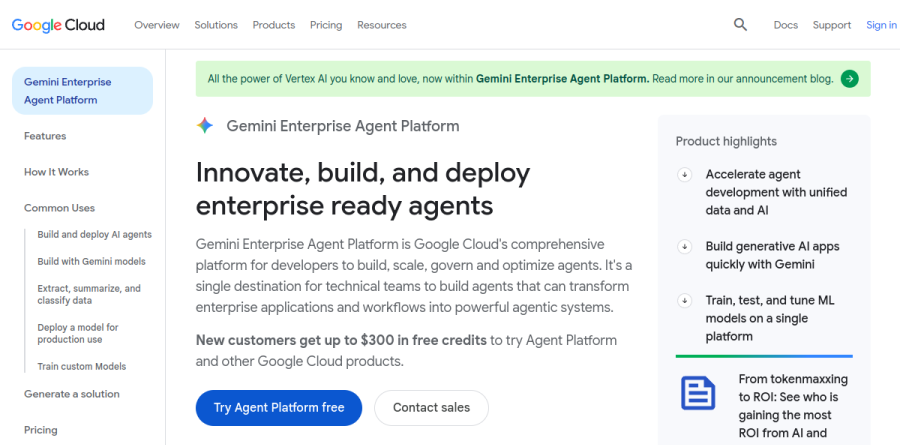The width and height of the screenshot is (900, 445).
Task: Click down-arrow icon beside Build generative AI apps
Action: (684, 247)
